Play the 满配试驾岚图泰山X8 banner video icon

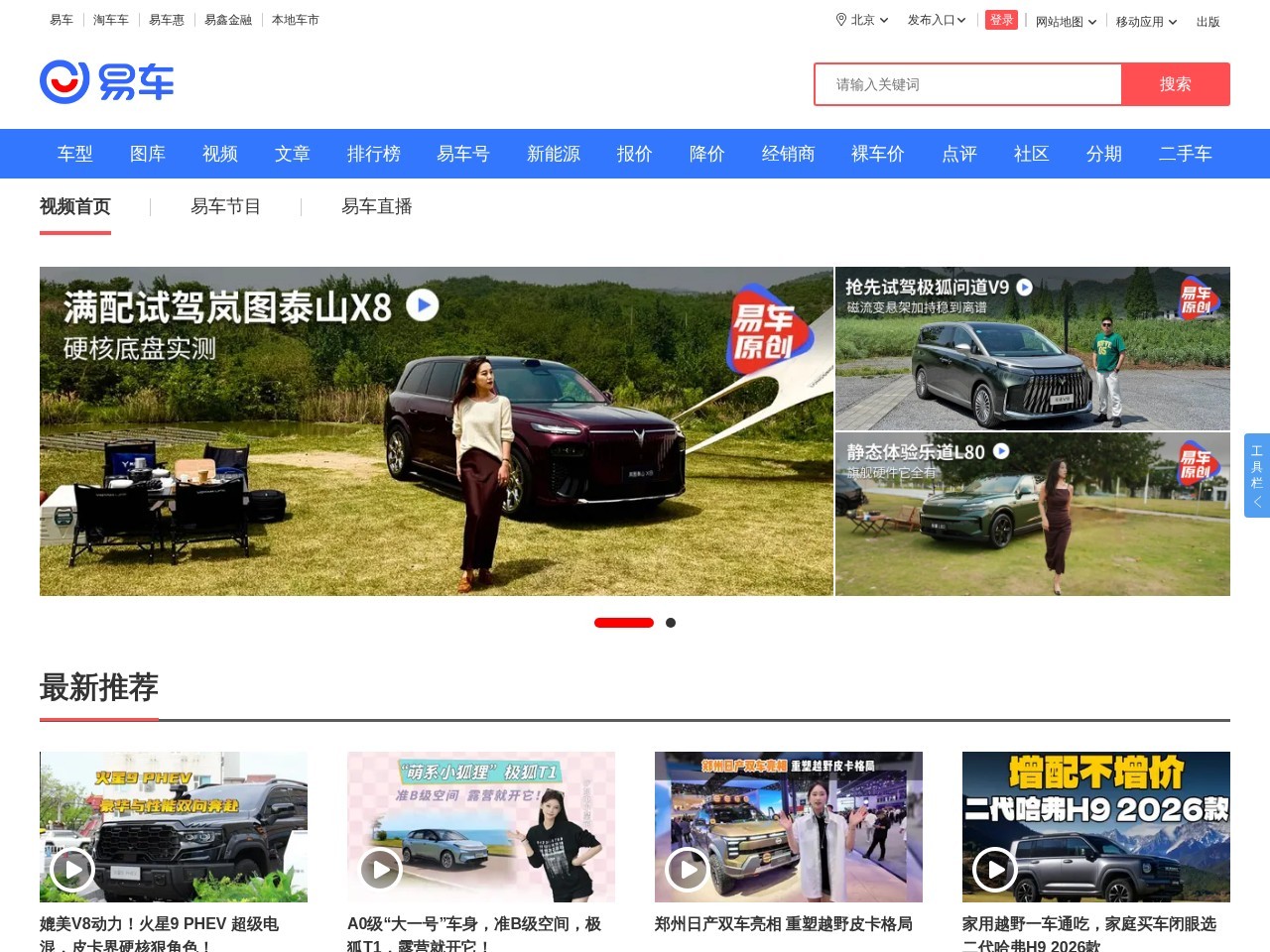[x=423, y=304]
